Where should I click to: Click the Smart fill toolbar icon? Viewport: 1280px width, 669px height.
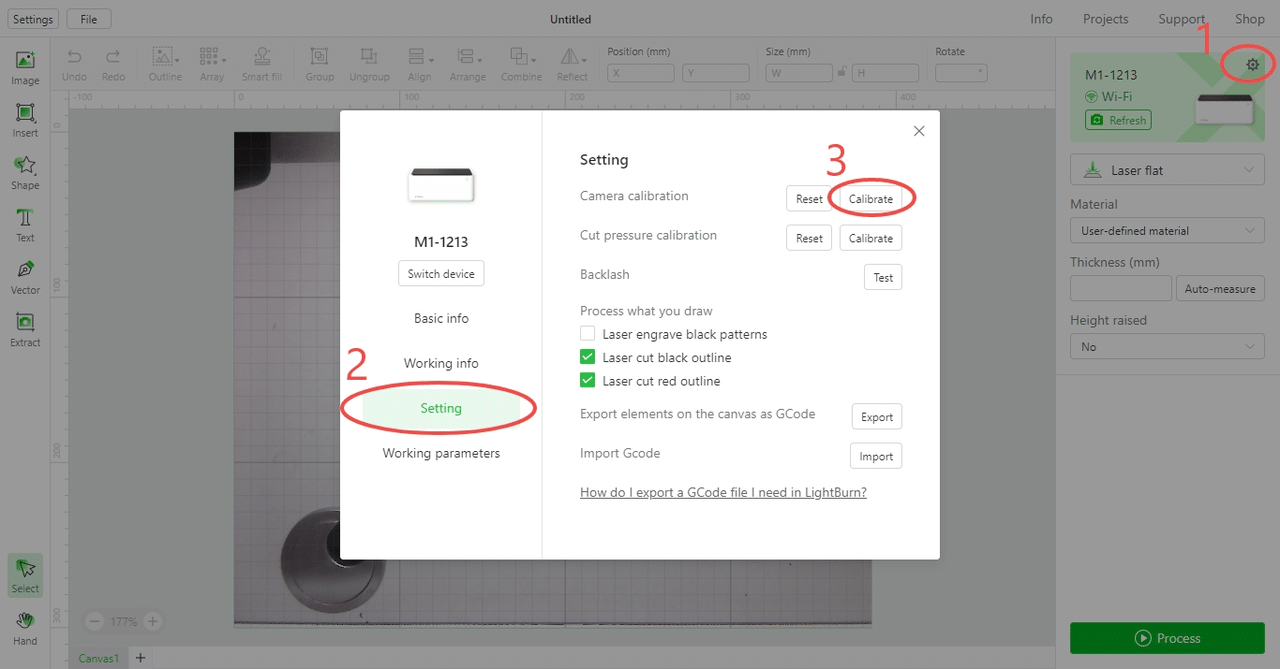click(x=261, y=64)
